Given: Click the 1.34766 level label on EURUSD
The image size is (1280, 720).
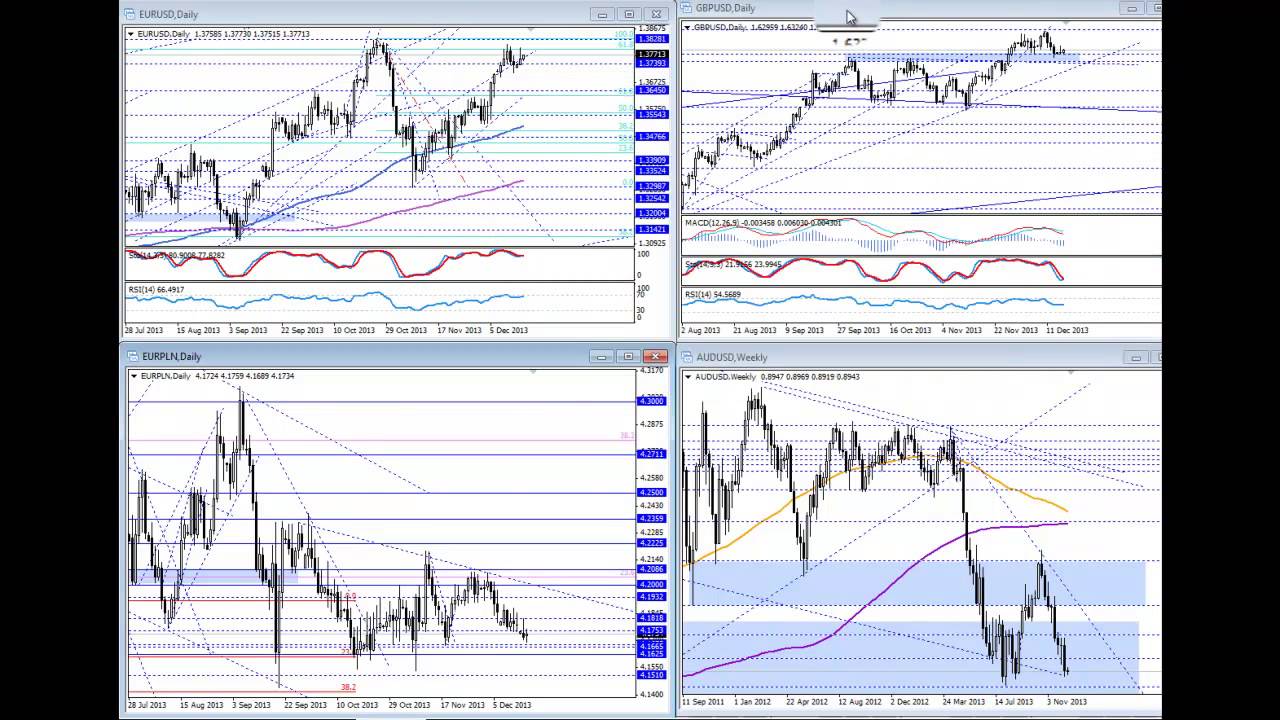Looking at the screenshot, I should point(652,136).
